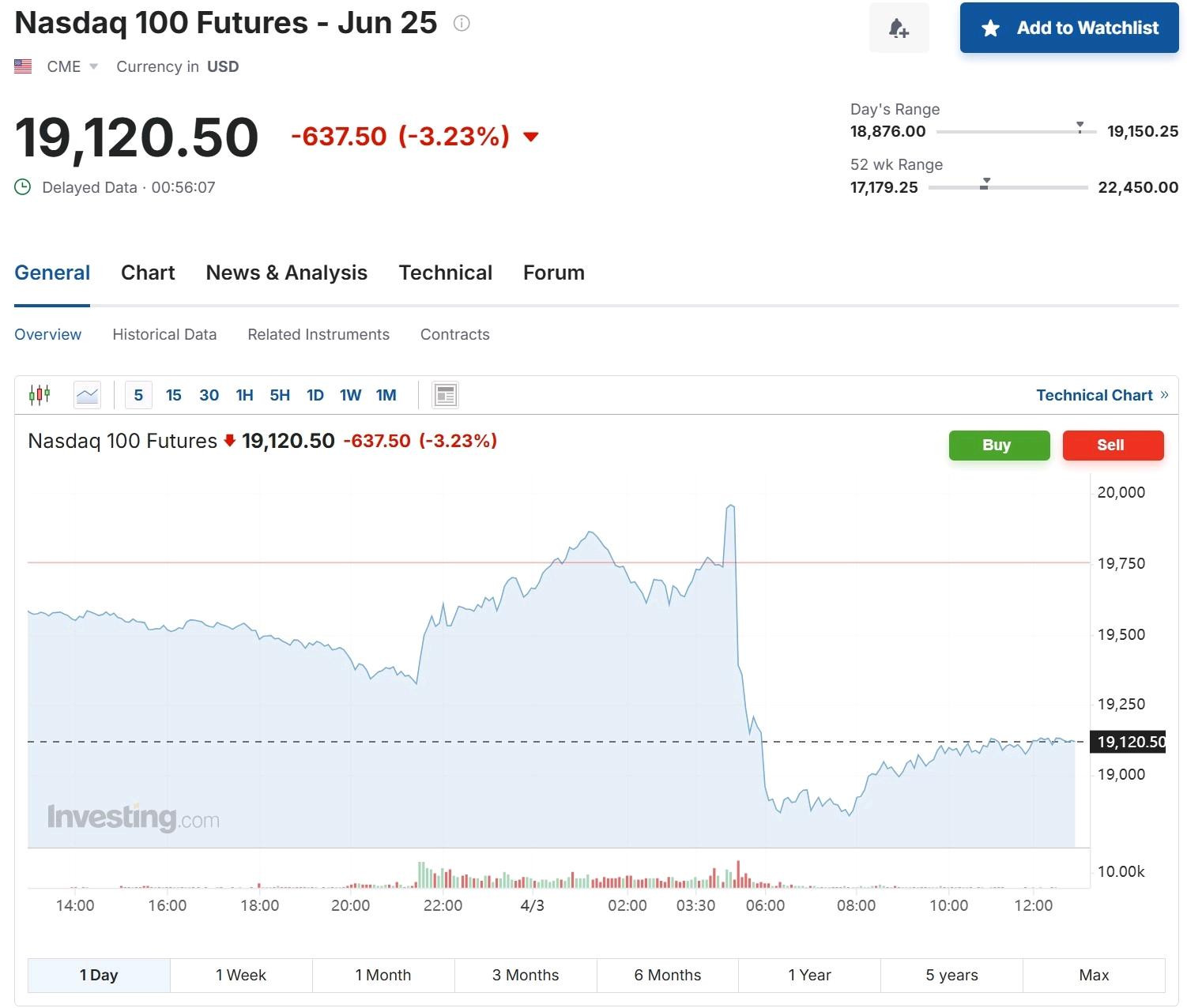
Task: Click the US flag exchange icon
Action: 23,66
